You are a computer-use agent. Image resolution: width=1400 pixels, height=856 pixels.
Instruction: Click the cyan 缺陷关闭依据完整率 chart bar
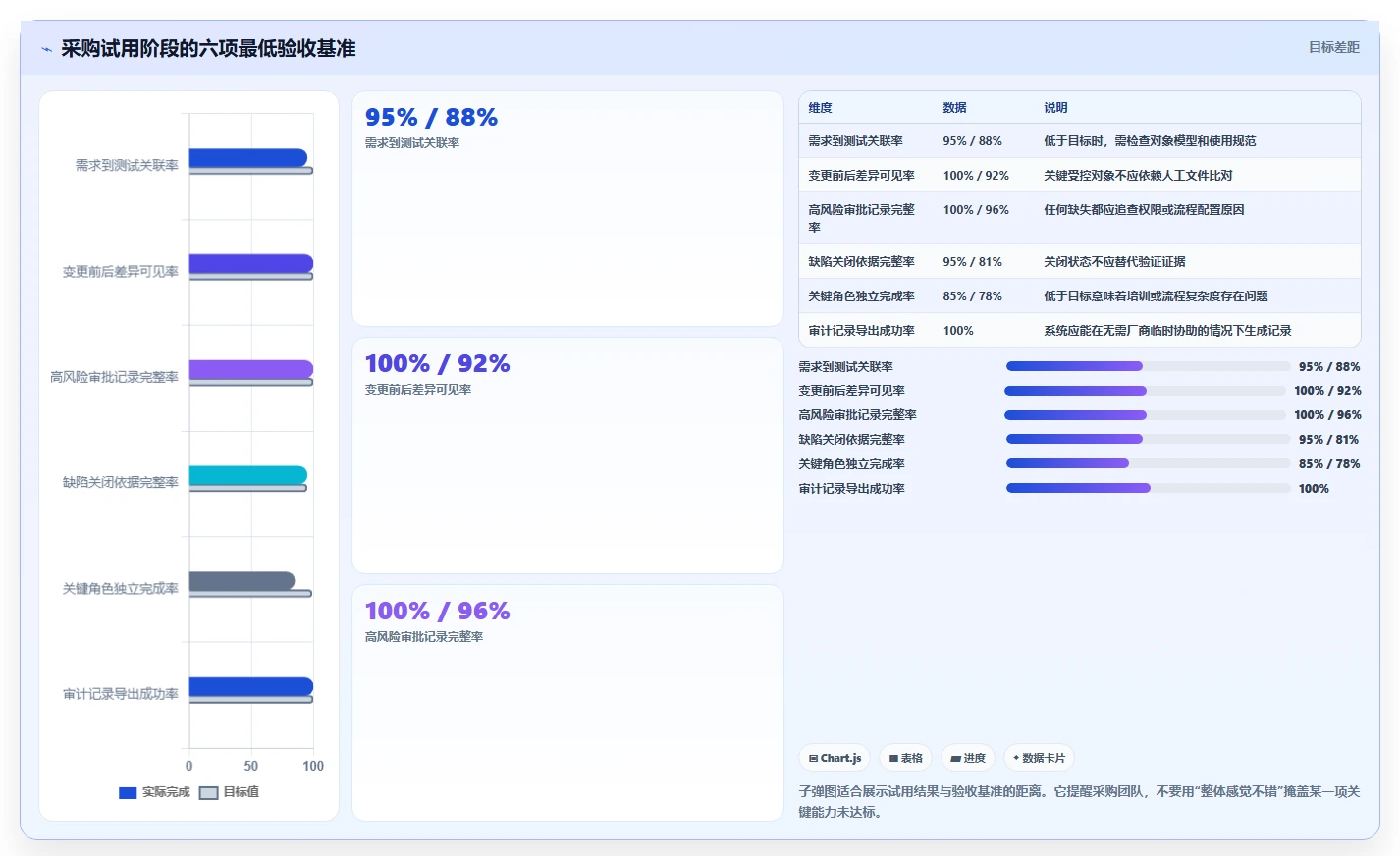pyautogui.click(x=248, y=475)
